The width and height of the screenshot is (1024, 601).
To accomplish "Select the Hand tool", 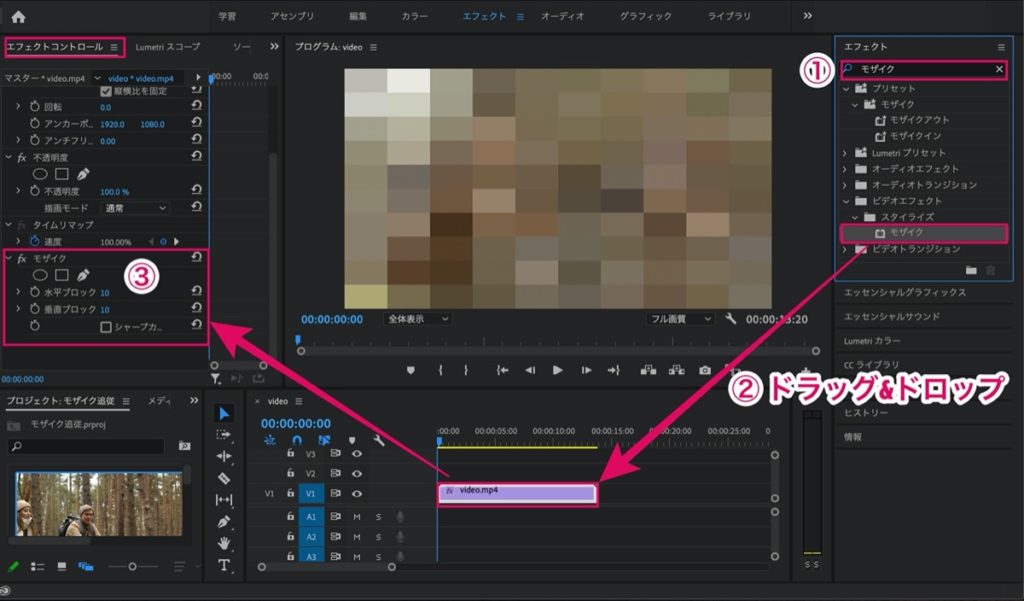I will (x=224, y=544).
